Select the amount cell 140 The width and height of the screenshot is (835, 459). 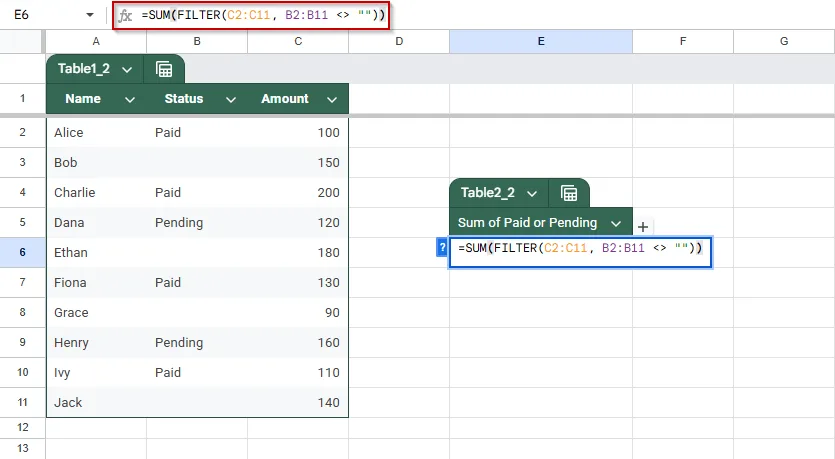[x=298, y=403]
